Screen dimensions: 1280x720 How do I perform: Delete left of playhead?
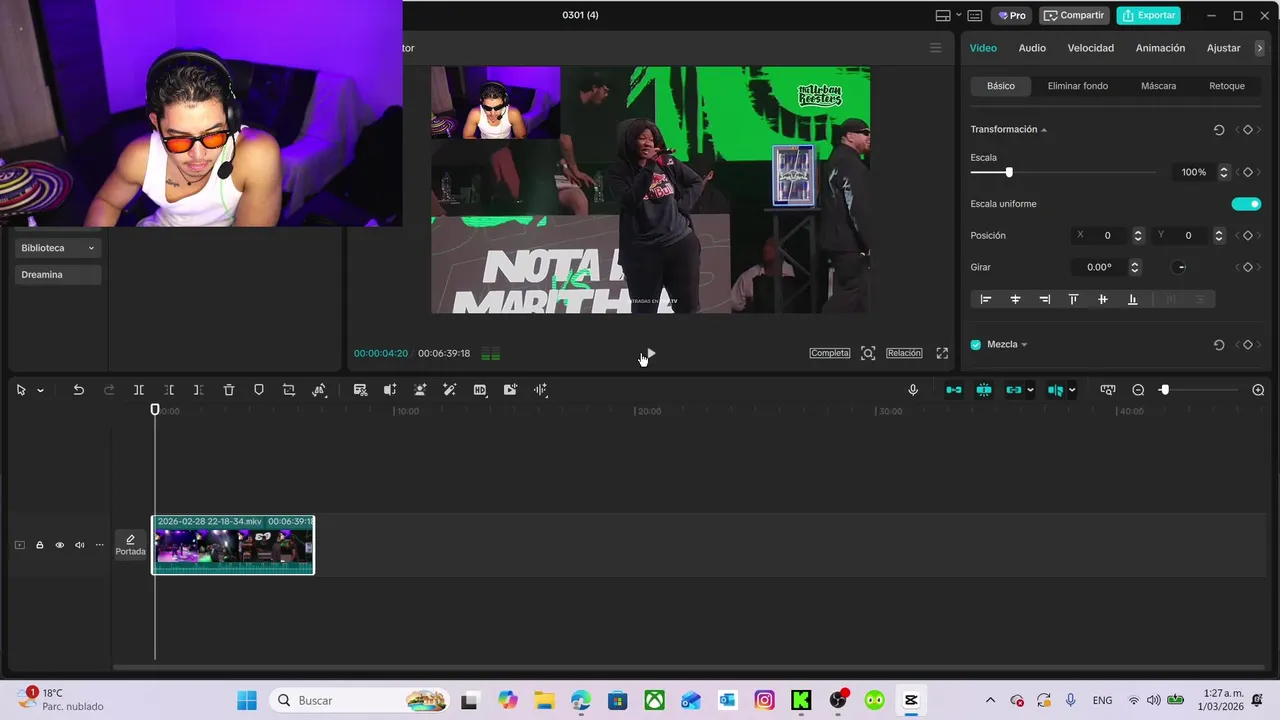coord(169,390)
